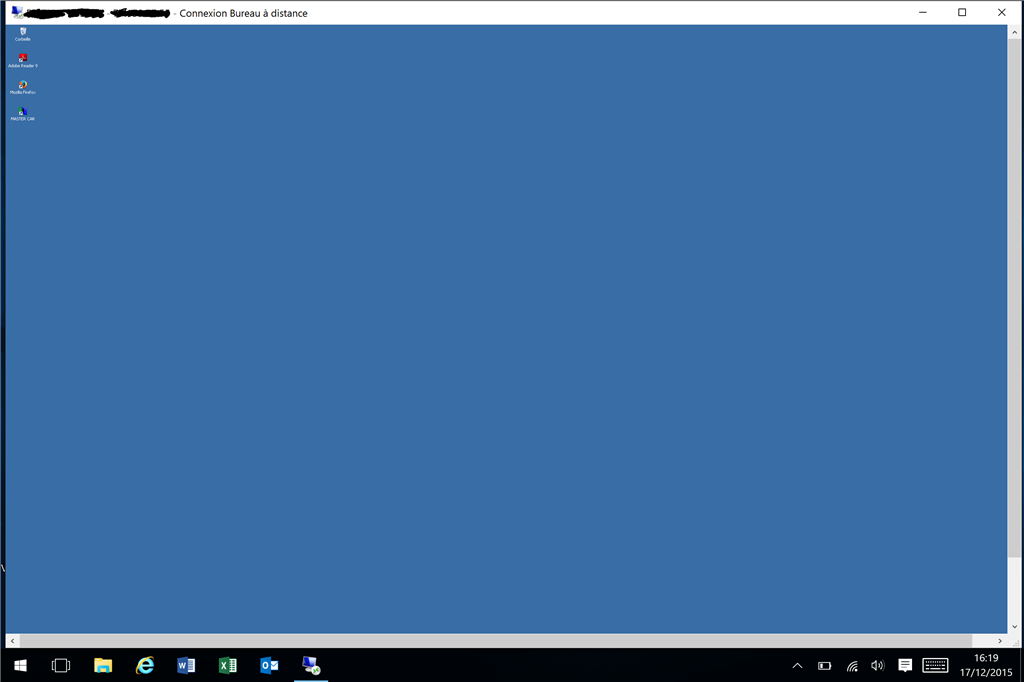Open the battery status tray icon
This screenshot has width=1024, height=682.
click(x=824, y=666)
